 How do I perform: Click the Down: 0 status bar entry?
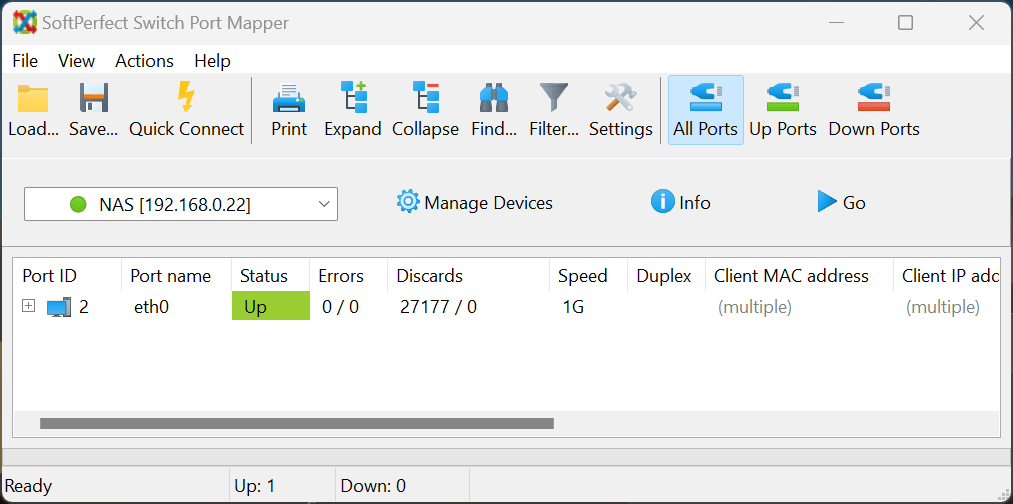[373, 486]
